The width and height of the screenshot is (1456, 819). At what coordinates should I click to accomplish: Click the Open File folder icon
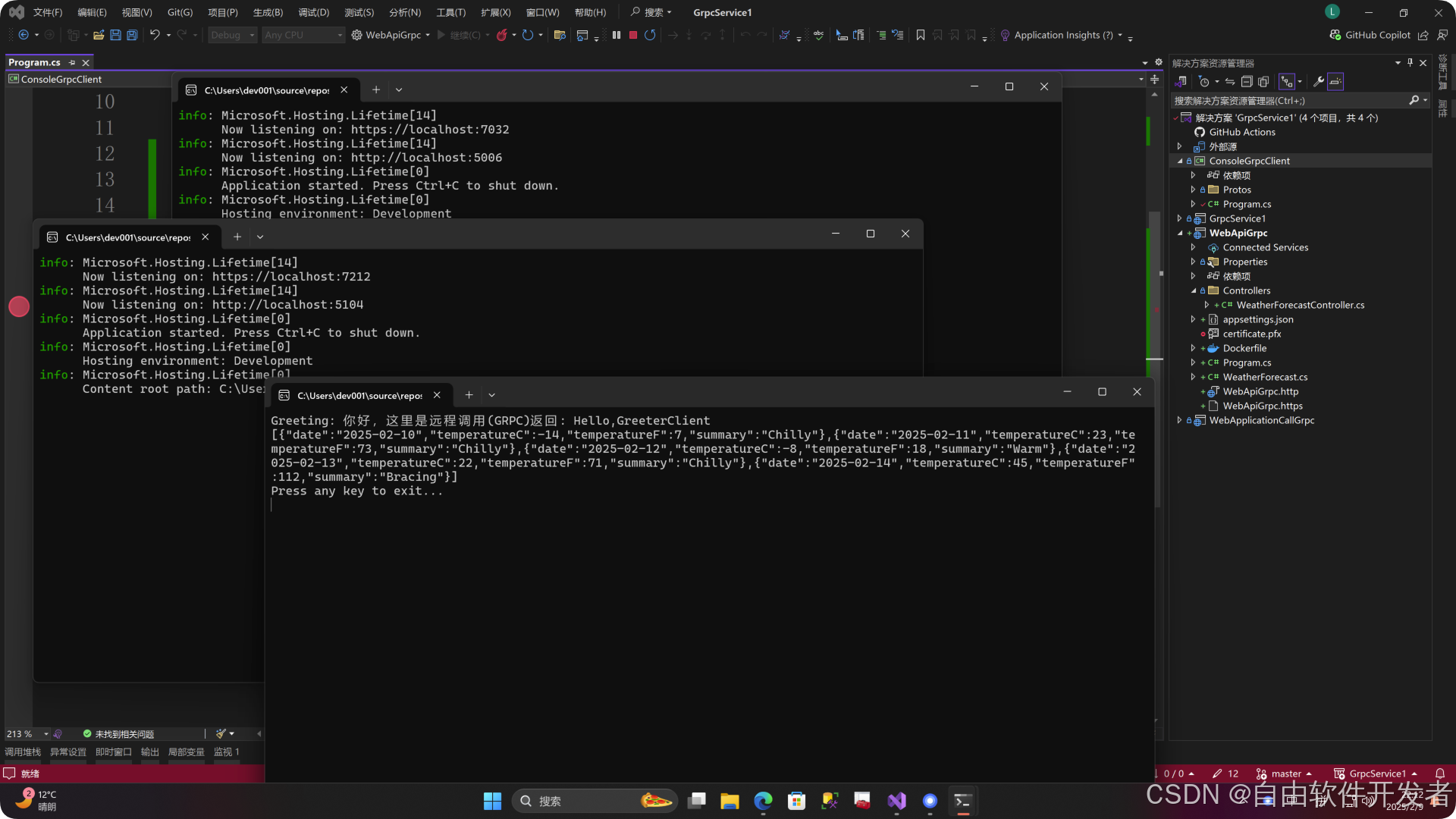[x=99, y=35]
